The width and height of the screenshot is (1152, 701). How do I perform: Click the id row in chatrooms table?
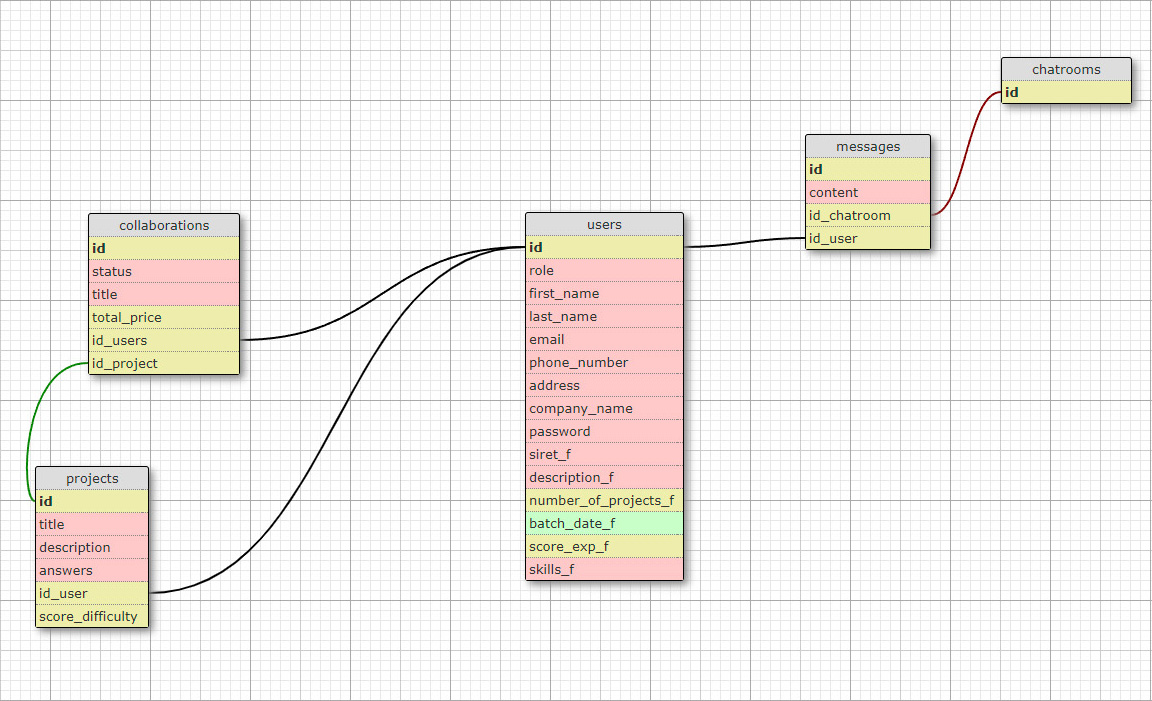tap(1066, 92)
